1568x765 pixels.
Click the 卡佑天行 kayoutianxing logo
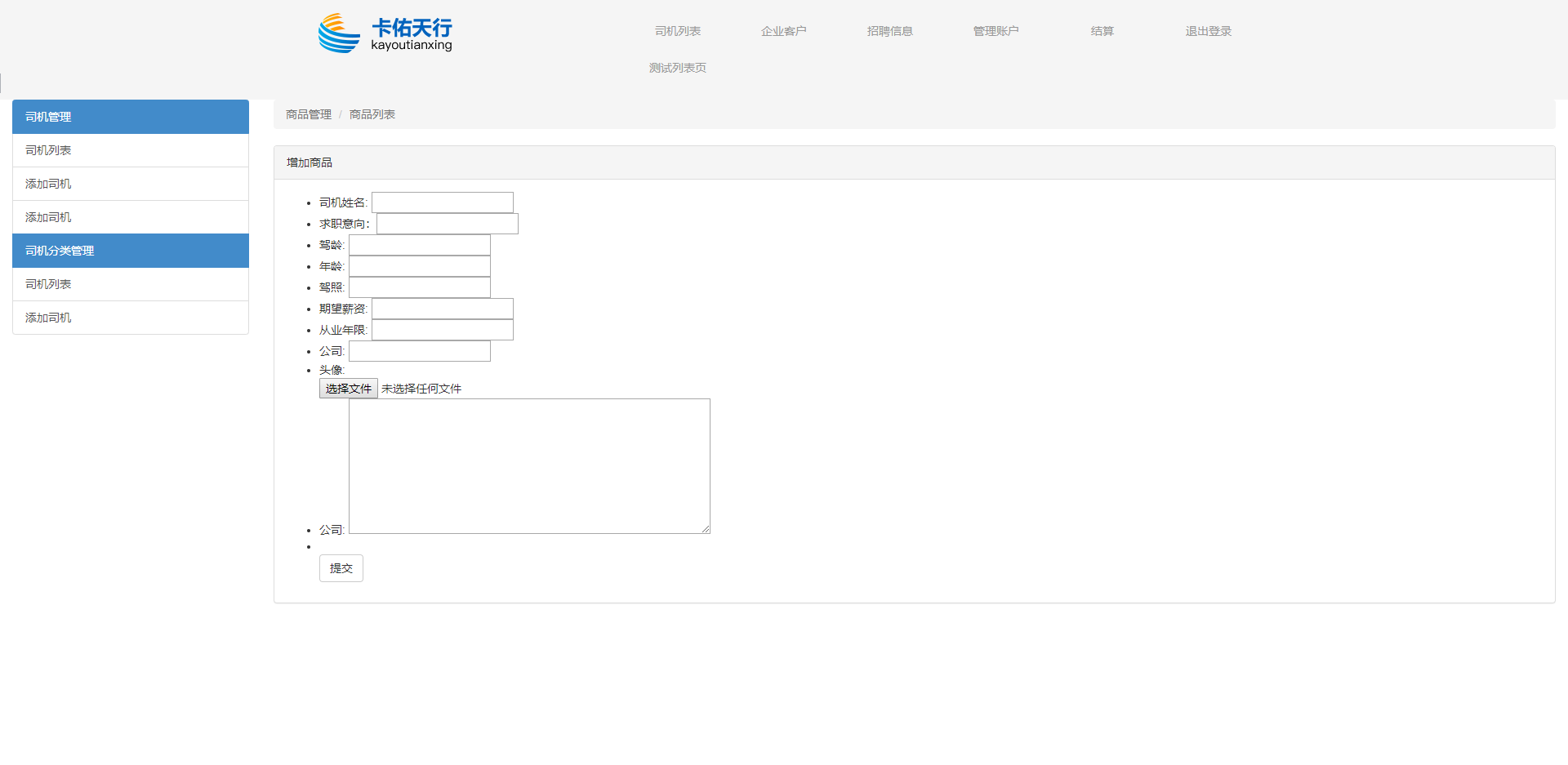pyautogui.click(x=385, y=33)
